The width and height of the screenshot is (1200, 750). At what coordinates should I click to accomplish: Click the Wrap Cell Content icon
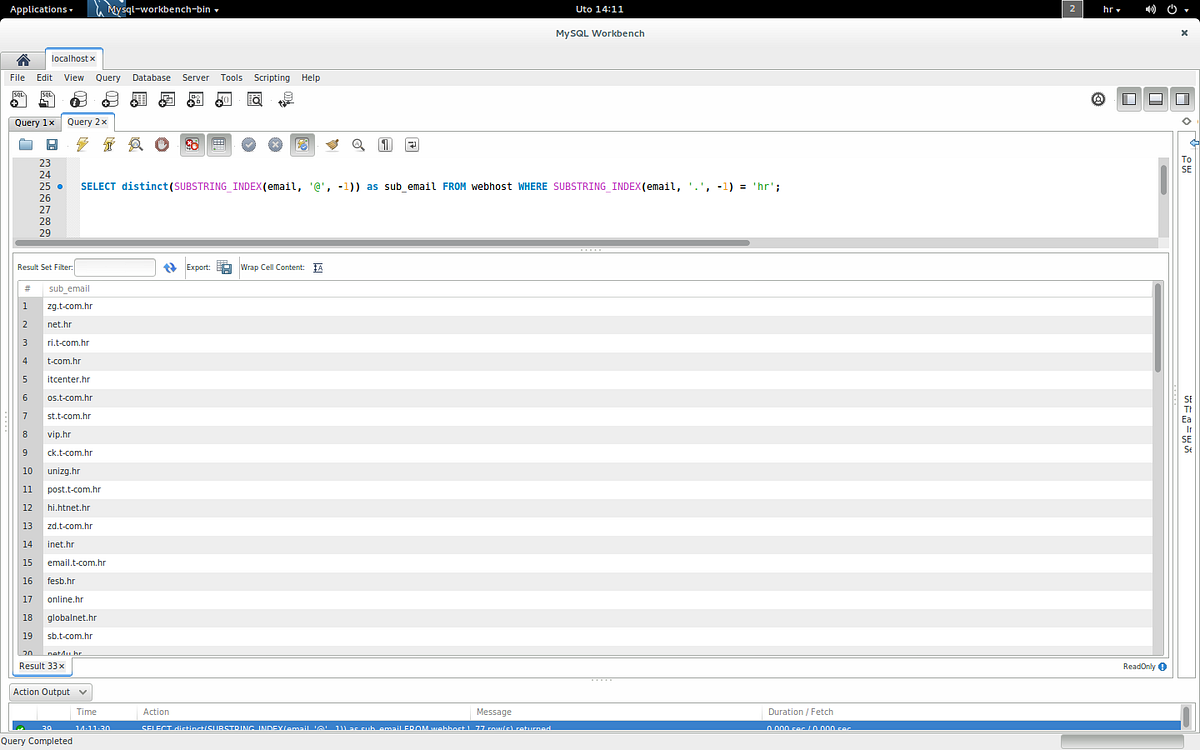tap(318, 268)
